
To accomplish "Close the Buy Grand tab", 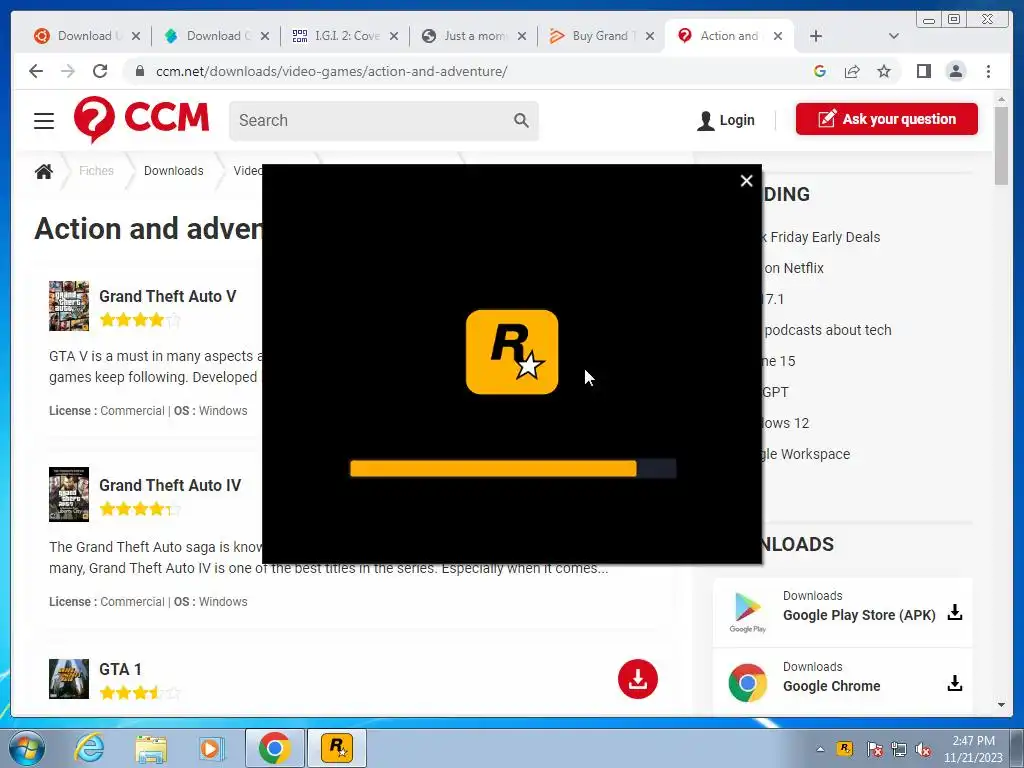I will [650, 36].
